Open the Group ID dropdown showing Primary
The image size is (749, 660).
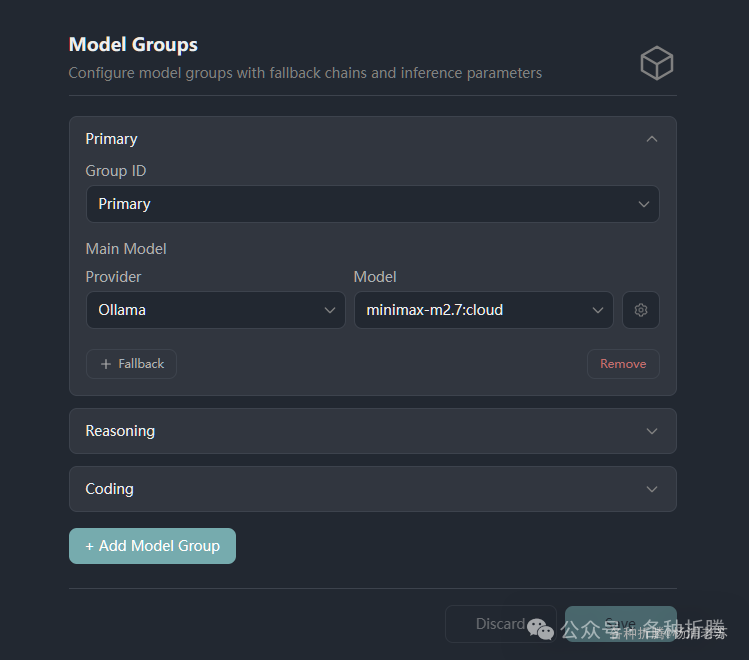(x=360, y=204)
